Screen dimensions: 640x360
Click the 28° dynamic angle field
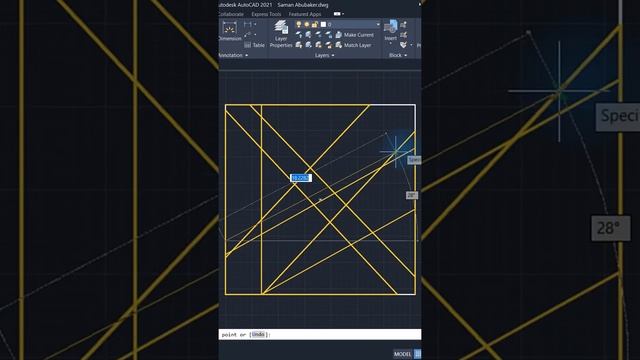click(x=412, y=196)
